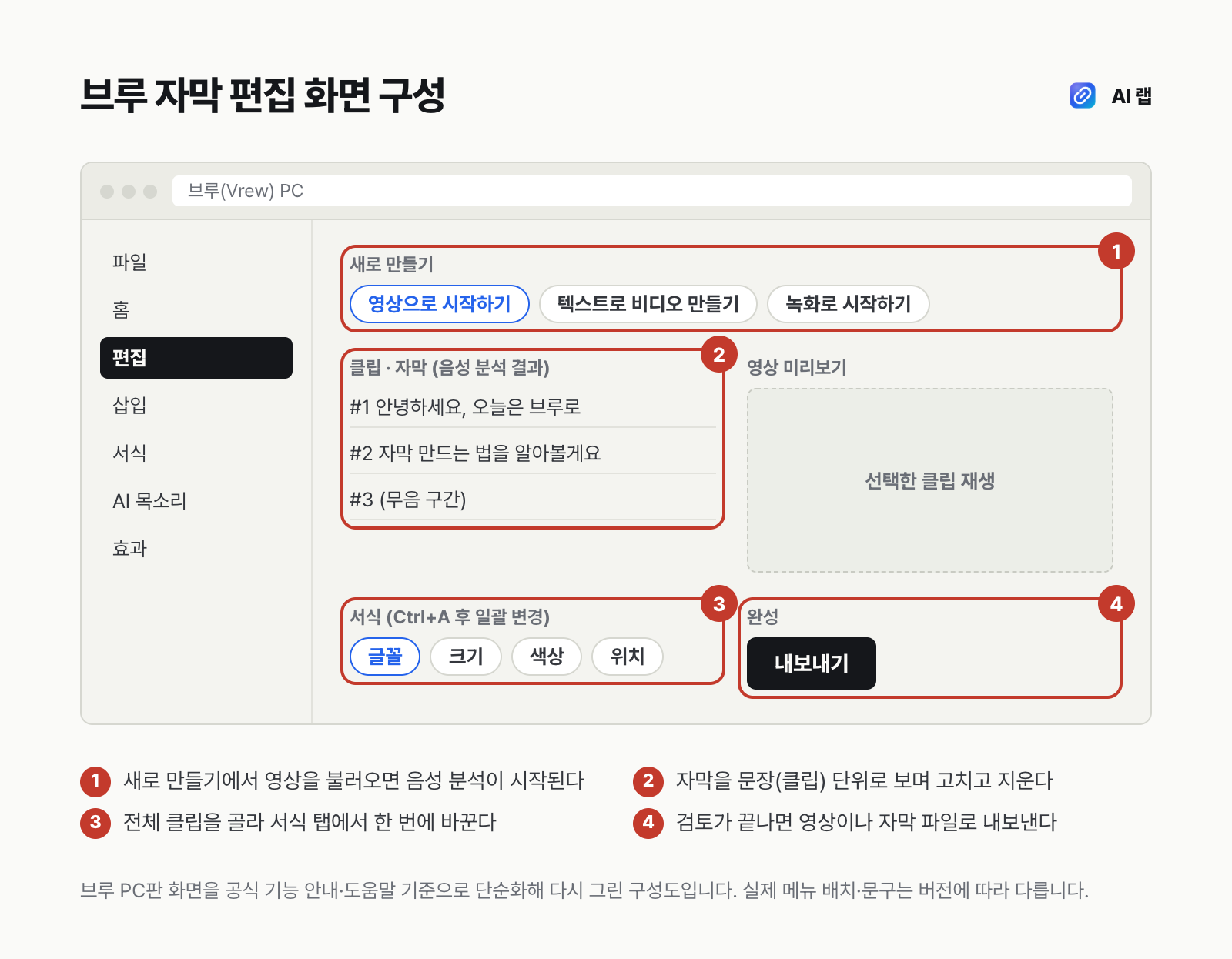The height and width of the screenshot is (959, 1232).
Task: Click caption 전체 클립을 골라 서식 탭에서 한 번에 바꾼다
Action: pos(310,822)
